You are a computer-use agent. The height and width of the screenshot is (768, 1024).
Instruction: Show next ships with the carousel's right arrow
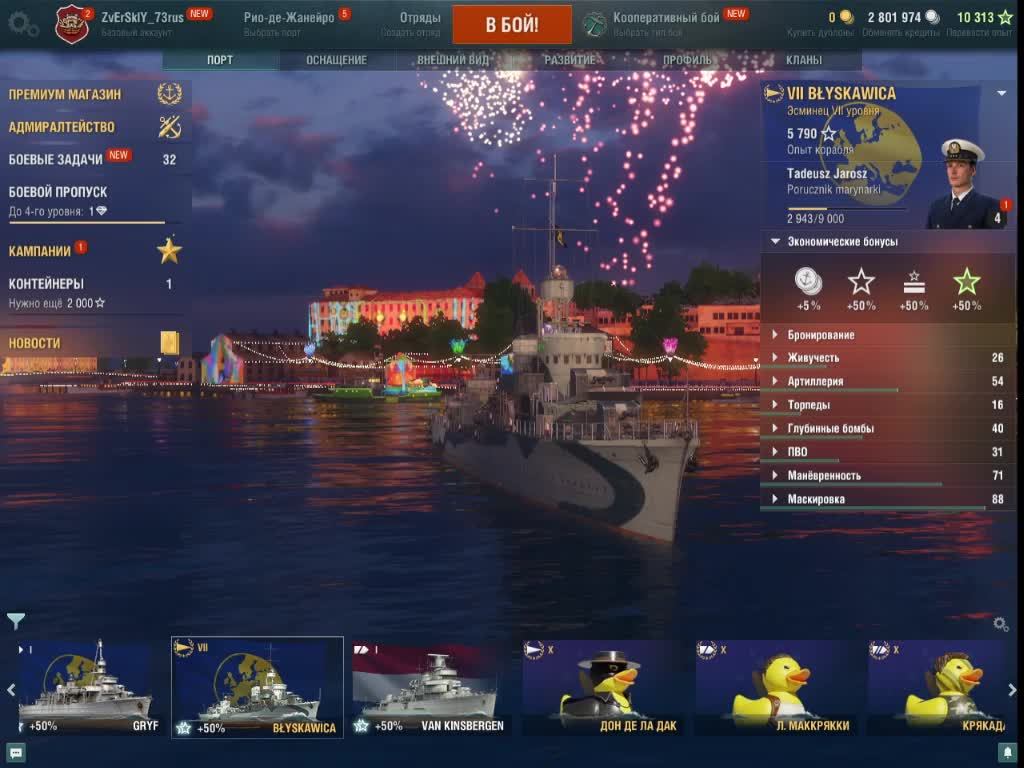1012,690
